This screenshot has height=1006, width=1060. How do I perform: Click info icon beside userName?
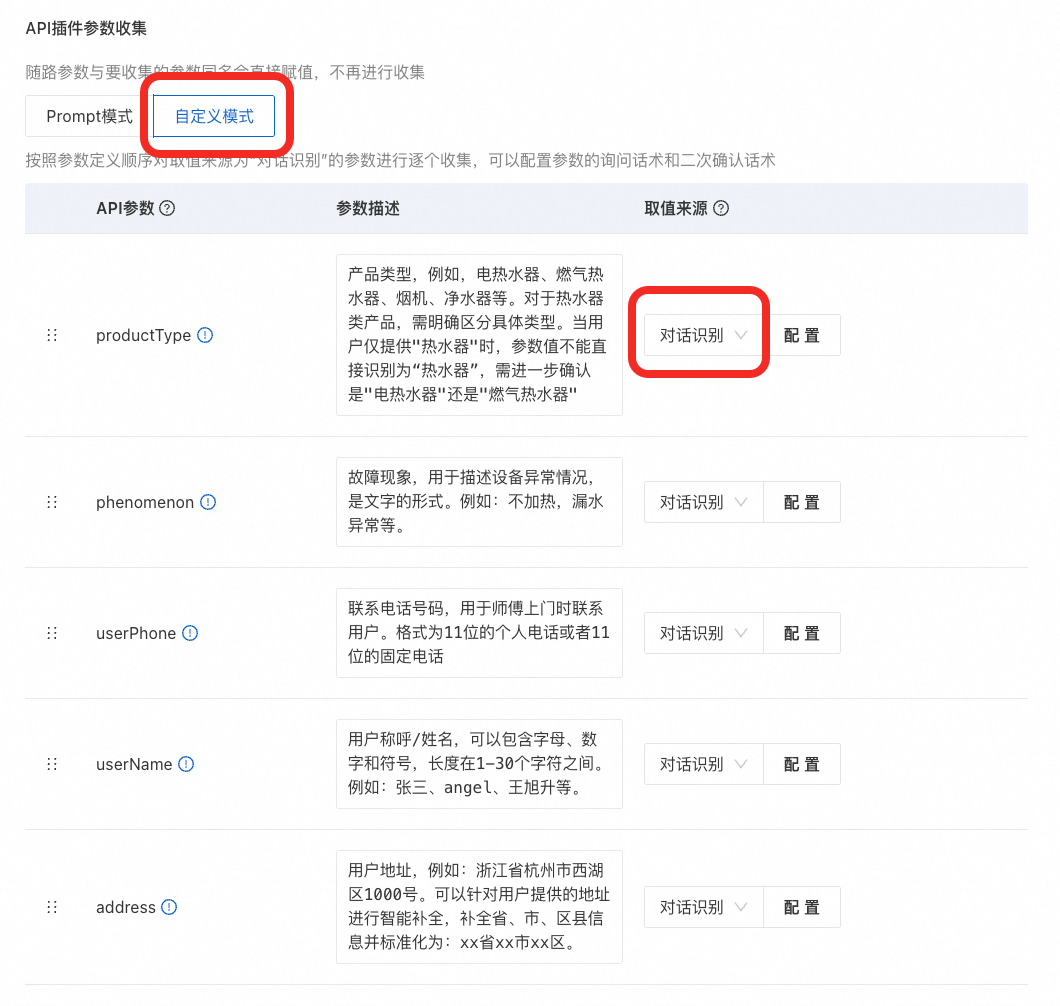coord(186,765)
